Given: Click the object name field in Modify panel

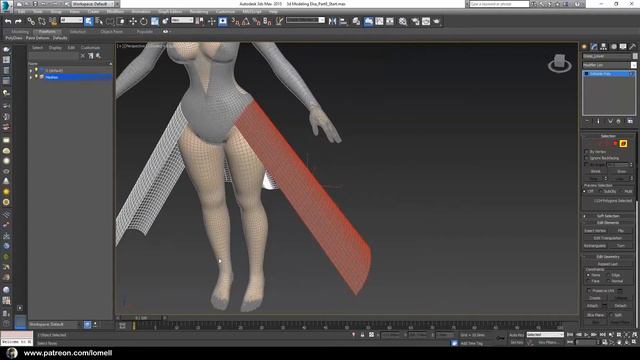Looking at the screenshot, I should coord(607,56).
